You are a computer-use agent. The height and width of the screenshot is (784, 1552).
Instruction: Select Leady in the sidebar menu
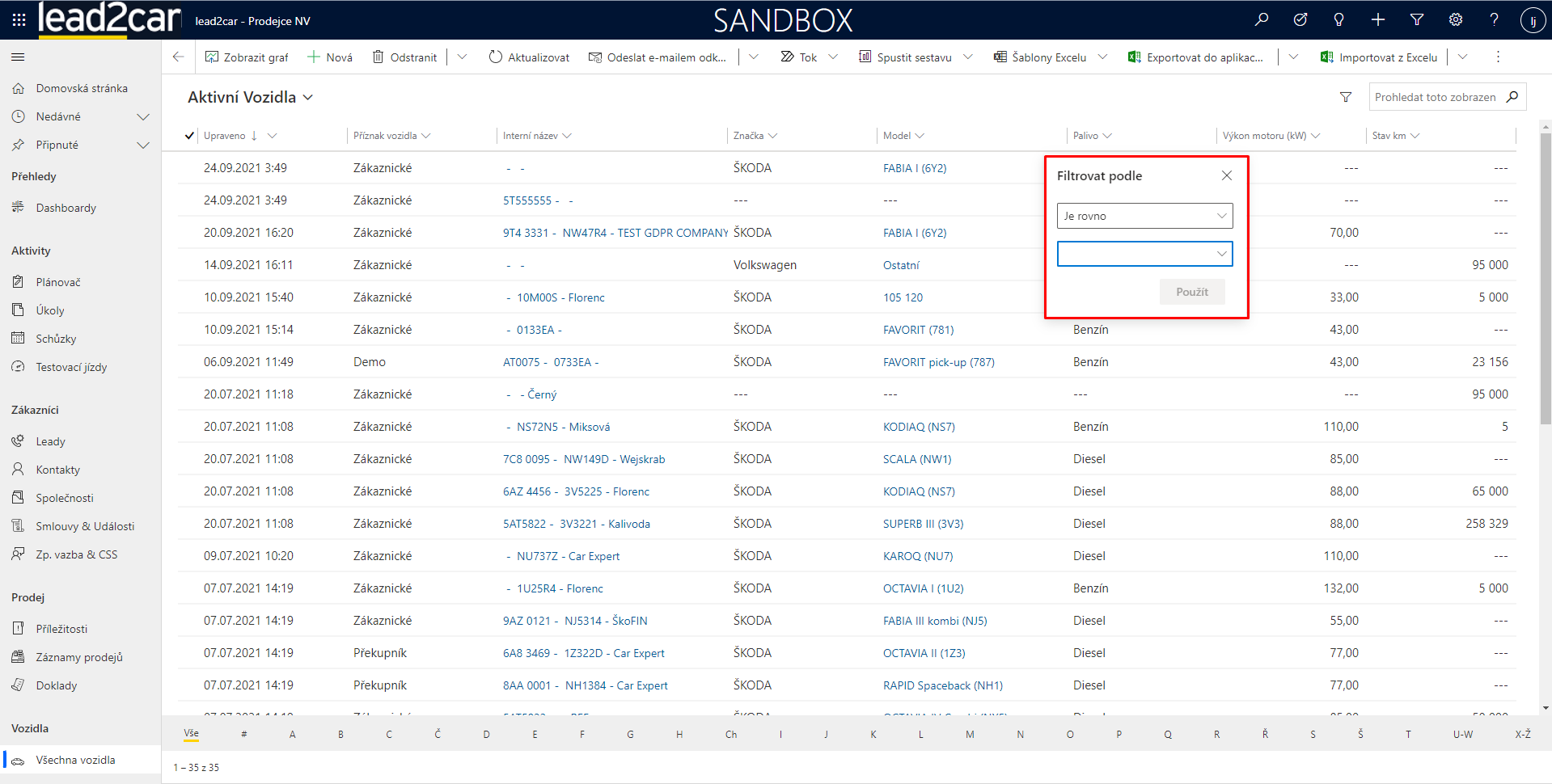pyautogui.click(x=50, y=441)
